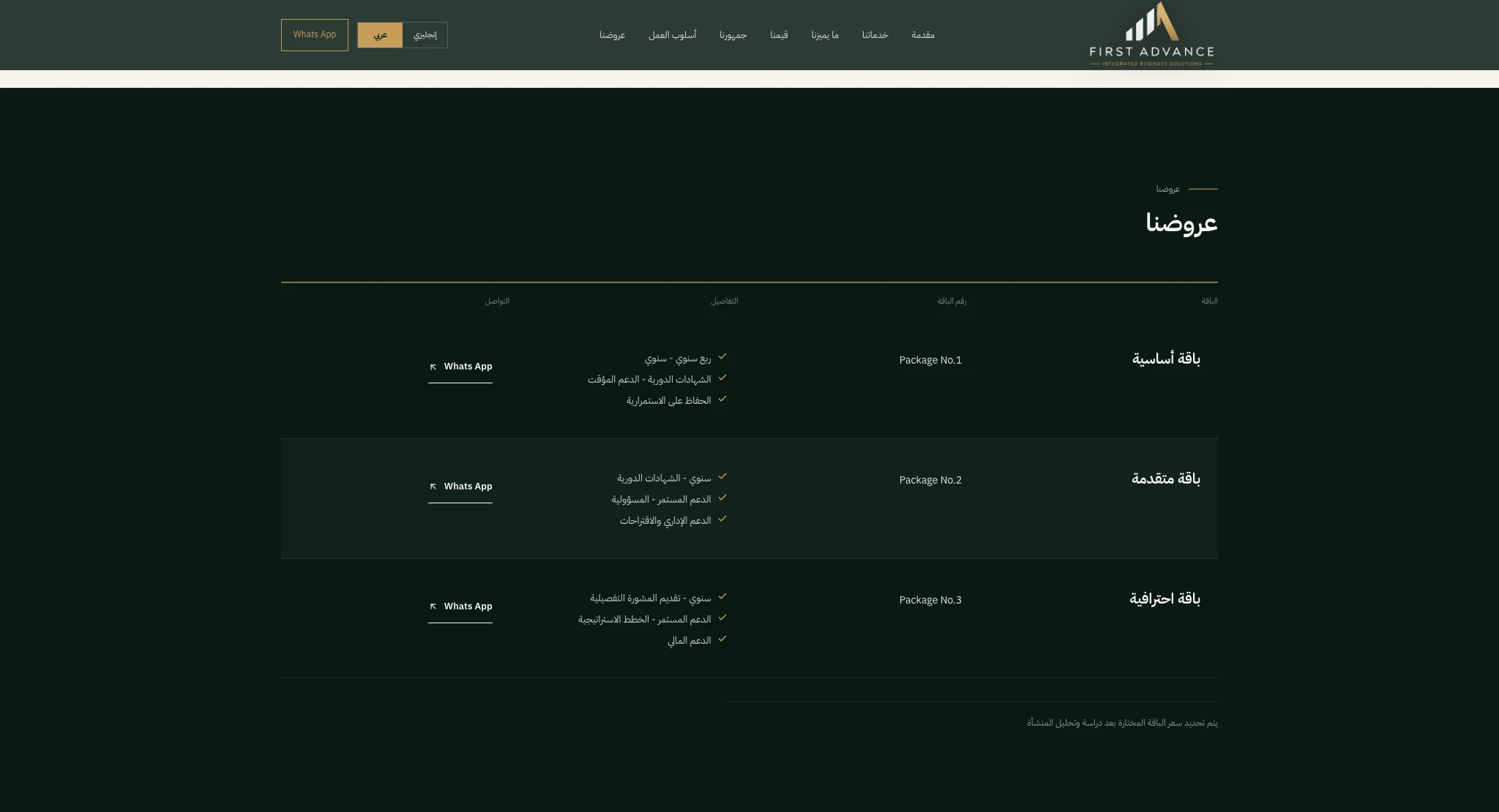Click checkmark beside الدعم الإداري والاقتراحات
The width and height of the screenshot is (1499, 812).
[722, 519]
